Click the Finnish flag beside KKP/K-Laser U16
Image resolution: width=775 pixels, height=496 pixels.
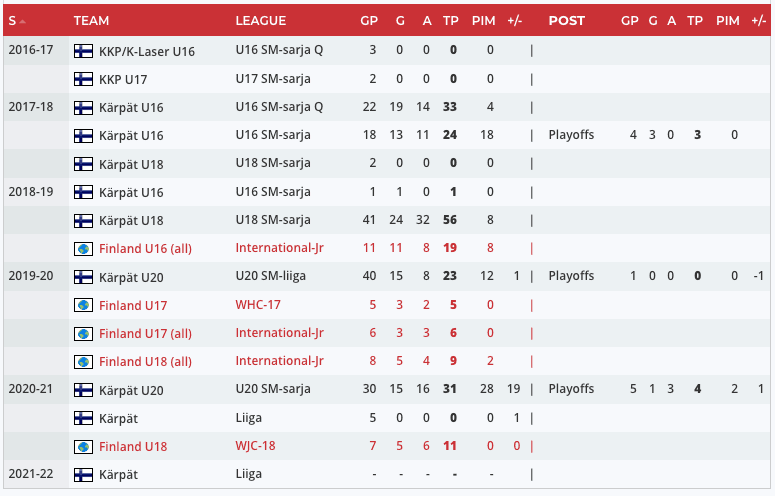click(x=83, y=51)
